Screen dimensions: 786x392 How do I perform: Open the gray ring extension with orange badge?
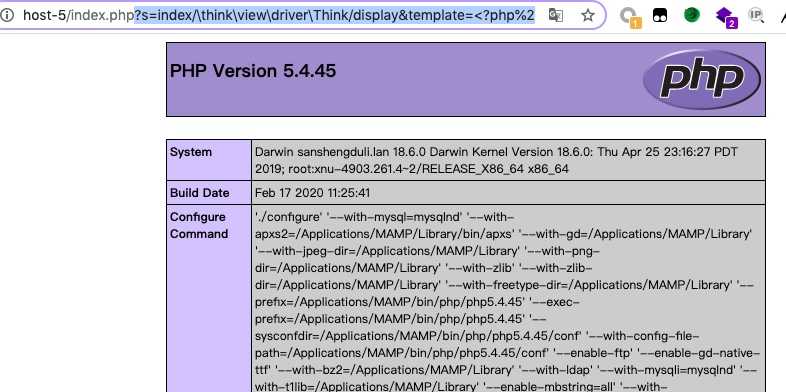point(629,17)
